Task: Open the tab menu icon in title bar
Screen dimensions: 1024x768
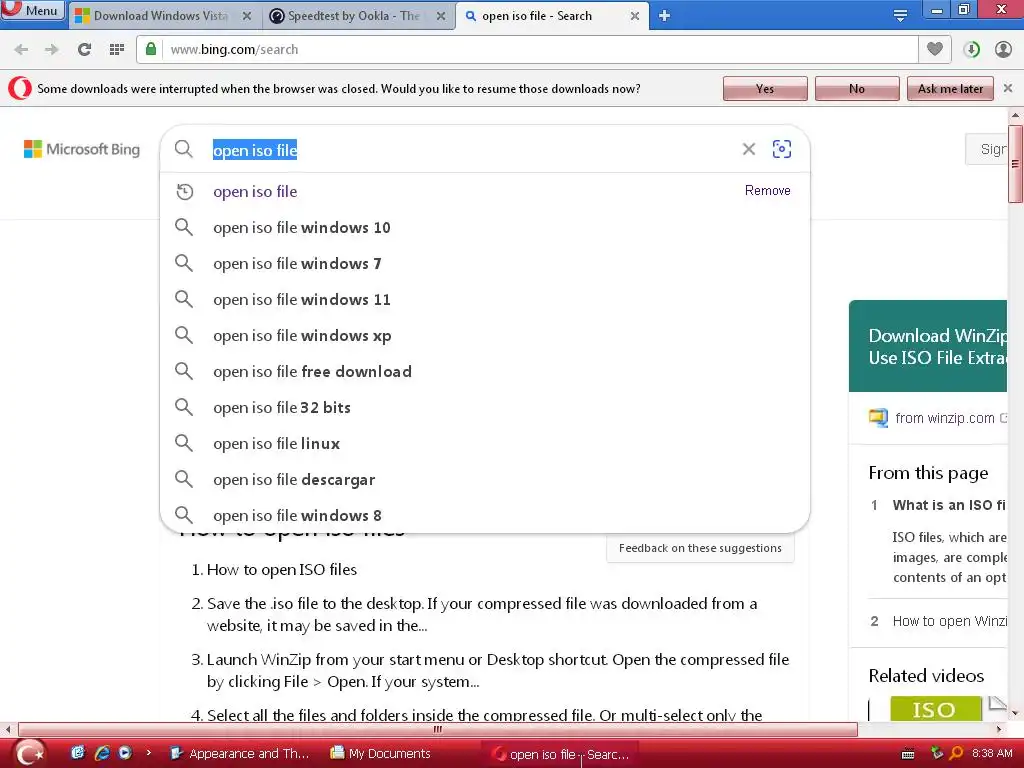Action: [900, 15]
